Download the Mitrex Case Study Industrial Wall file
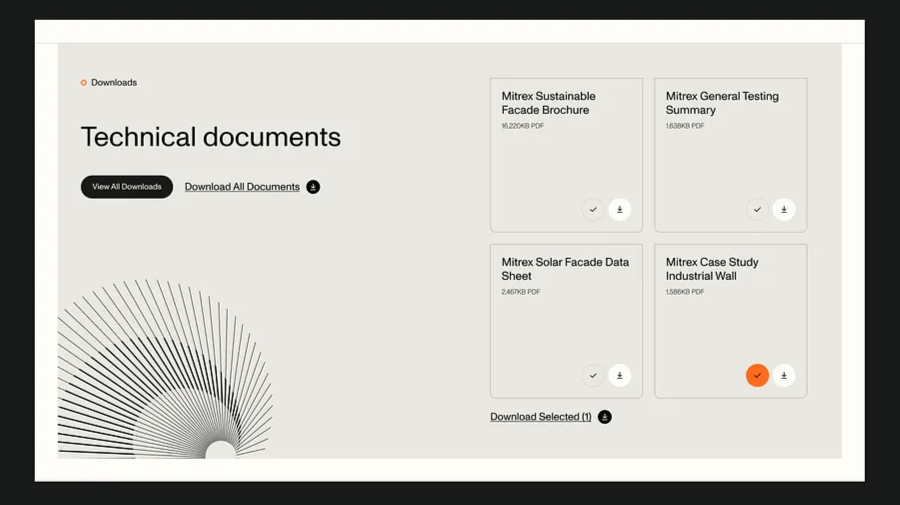 pyautogui.click(x=783, y=375)
